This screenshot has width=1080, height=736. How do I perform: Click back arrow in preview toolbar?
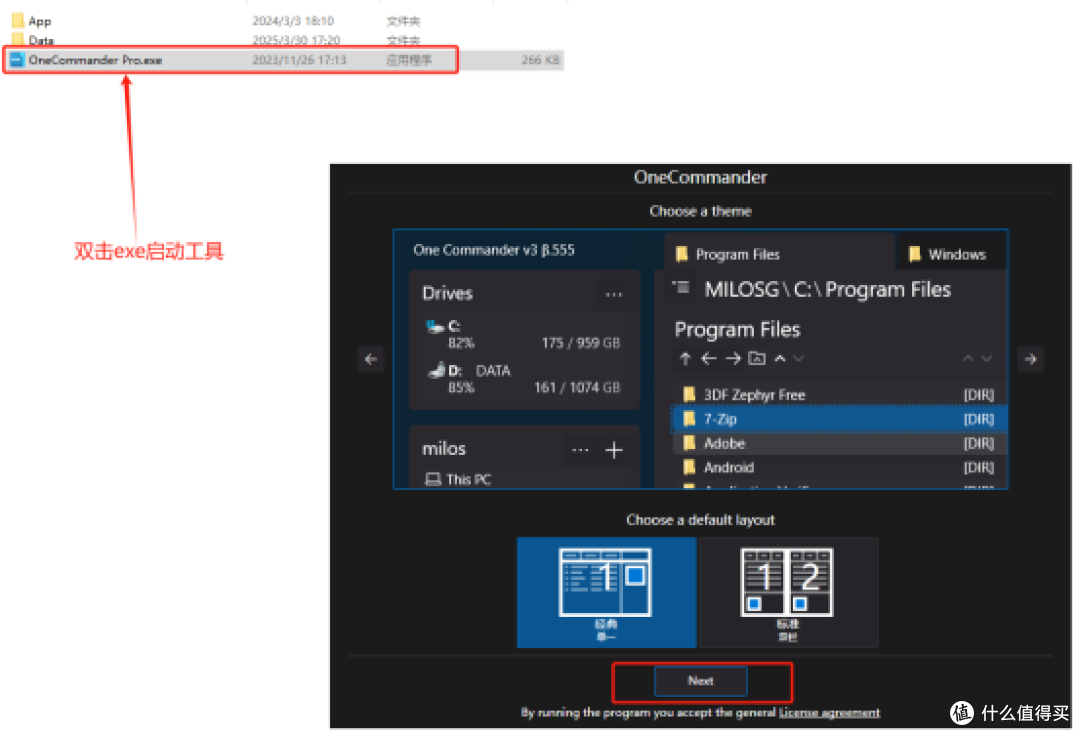pyautogui.click(x=709, y=358)
